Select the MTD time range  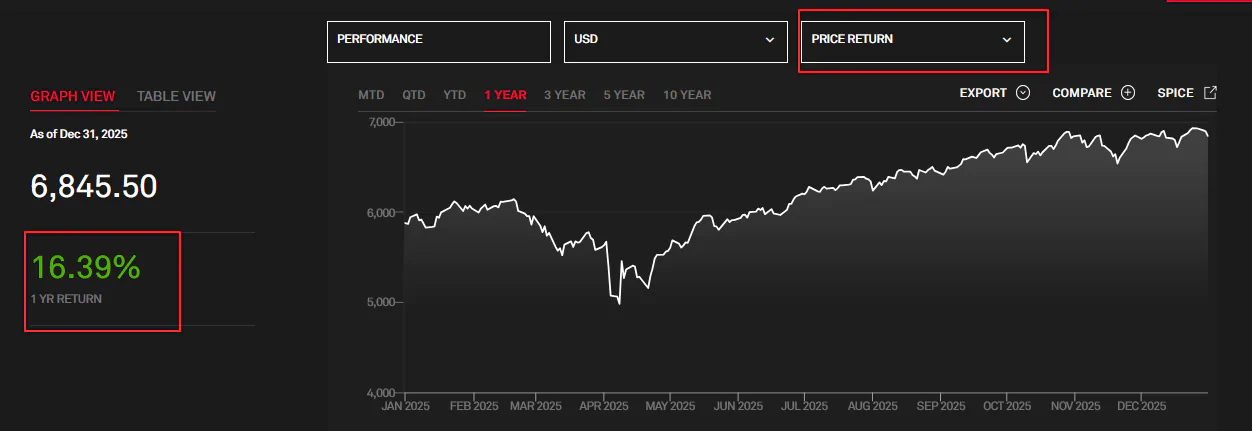tap(371, 95)
